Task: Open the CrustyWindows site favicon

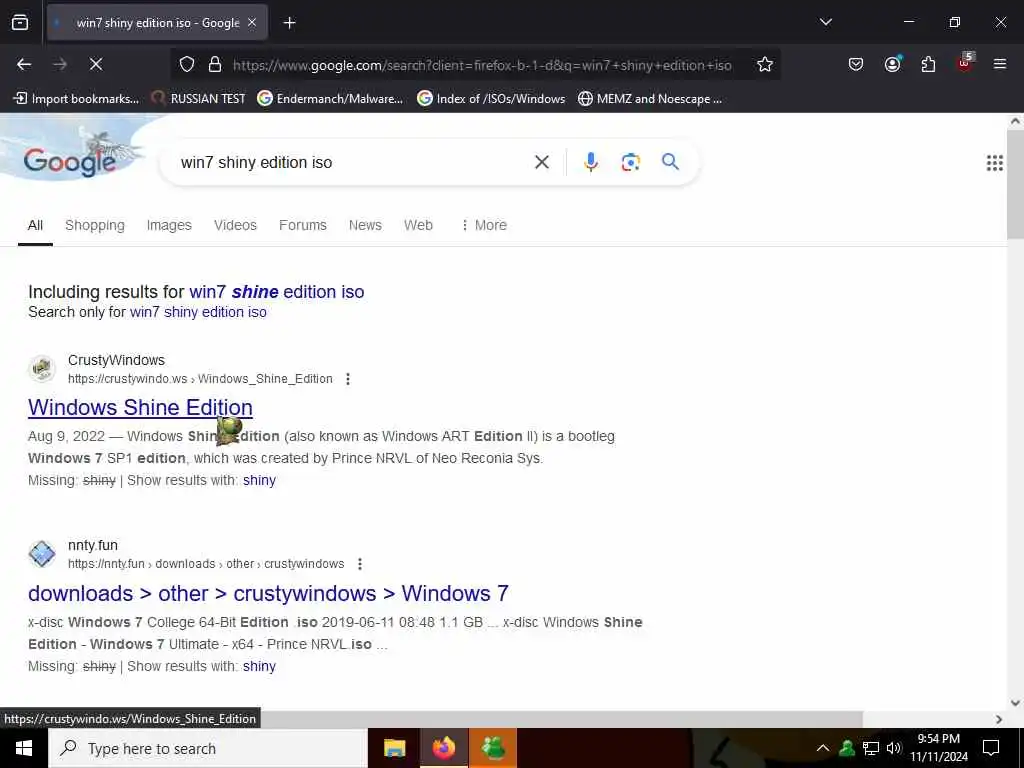Action: (42, 369)
